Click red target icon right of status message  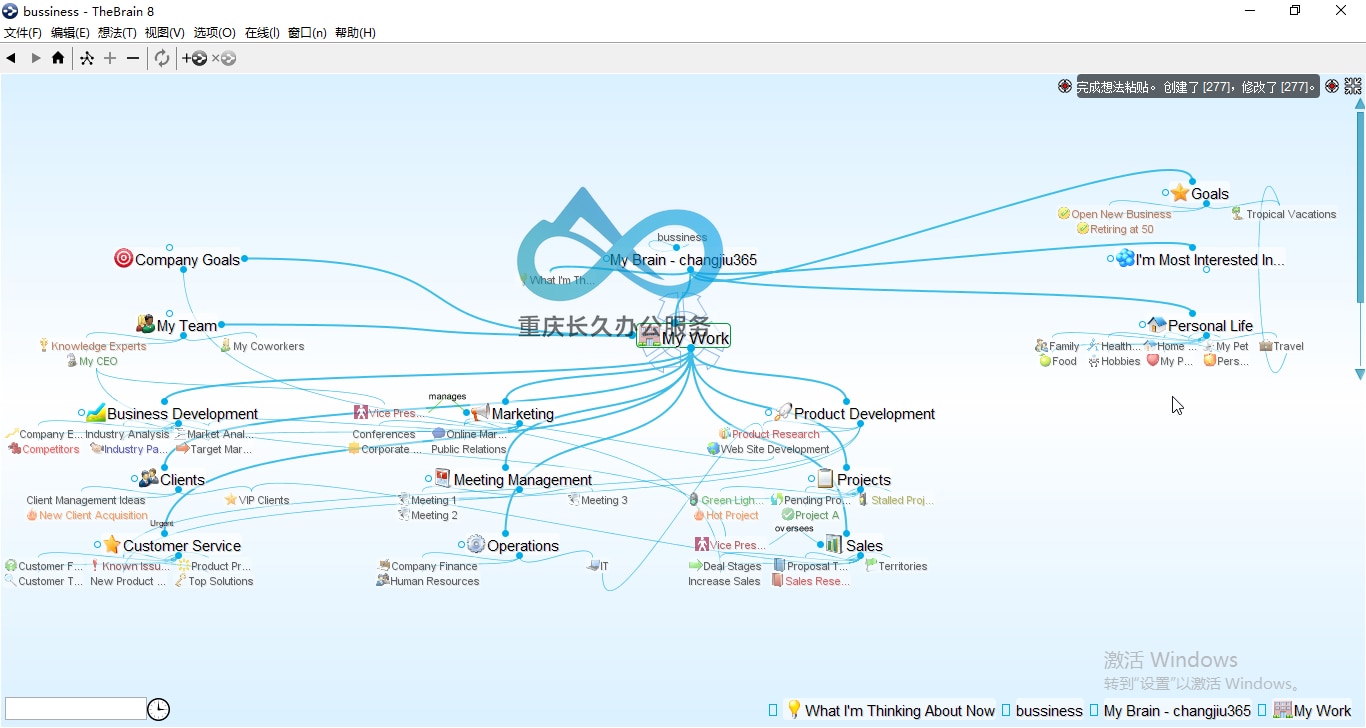tap(1332, 86)
